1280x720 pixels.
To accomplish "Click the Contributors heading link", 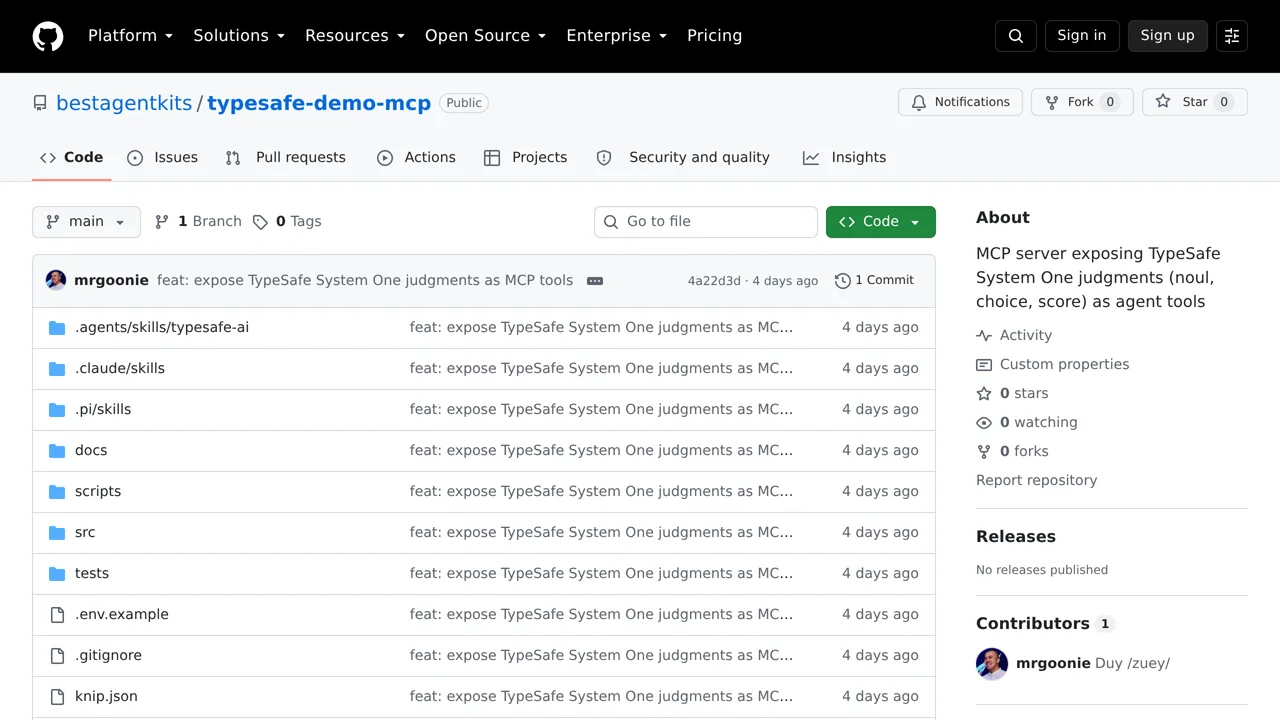I will (1045, 624).
